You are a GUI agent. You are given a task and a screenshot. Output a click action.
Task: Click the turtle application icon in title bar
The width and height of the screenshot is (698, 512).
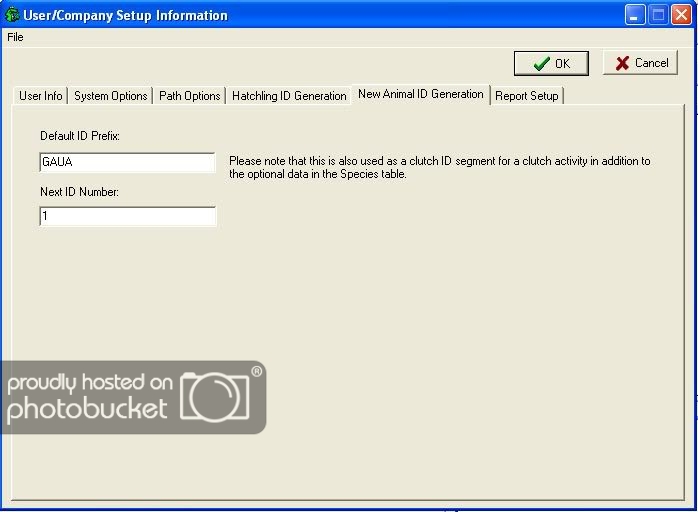click(x=13, y=15)
